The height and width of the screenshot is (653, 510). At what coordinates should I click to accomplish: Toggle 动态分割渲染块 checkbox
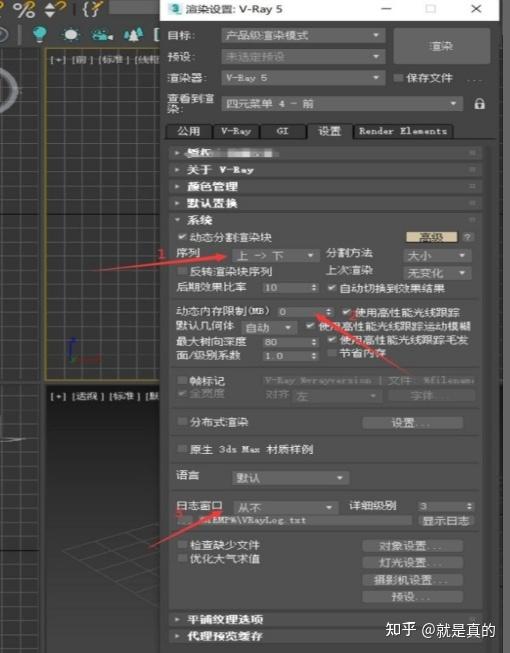182,237
